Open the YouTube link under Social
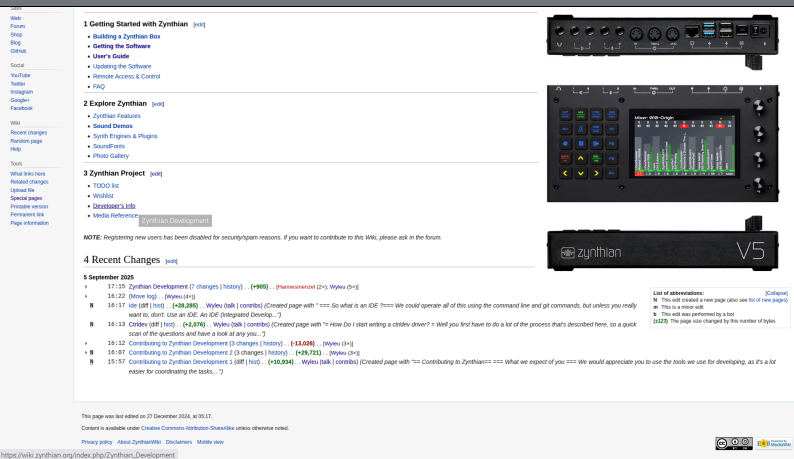 pos(20,75)
